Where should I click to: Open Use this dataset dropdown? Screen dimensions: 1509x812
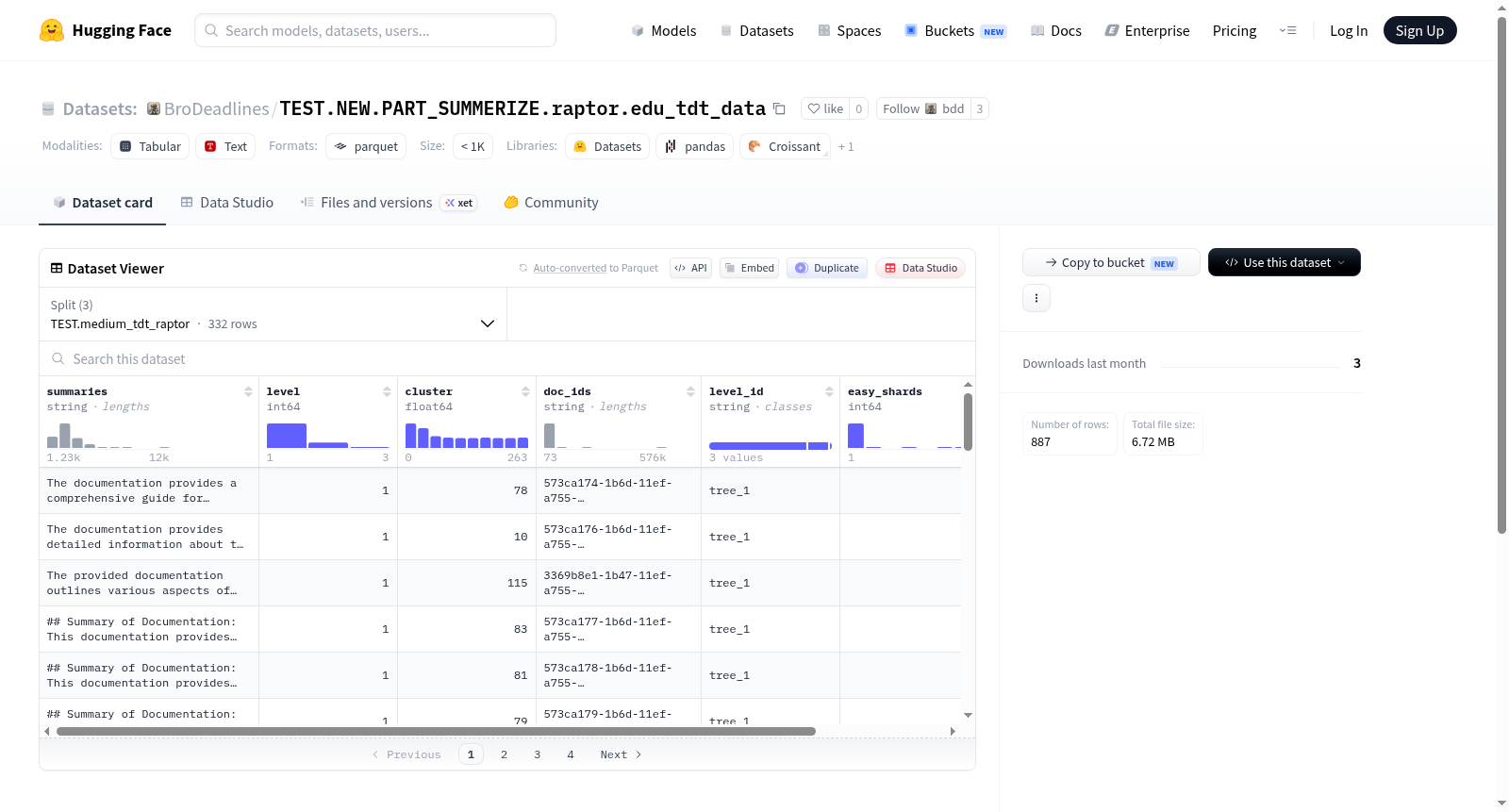[x=1285, y=262]
